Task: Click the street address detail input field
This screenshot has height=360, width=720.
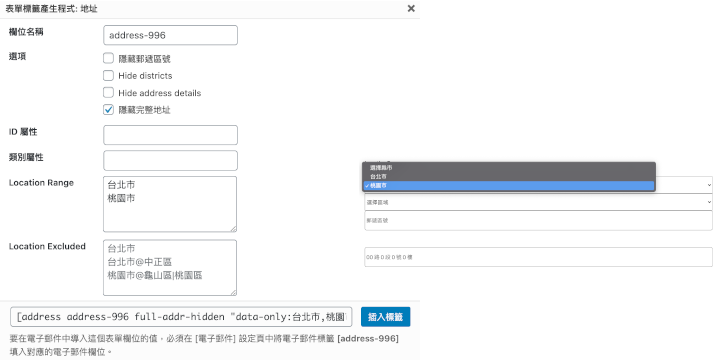Action: 538,257
